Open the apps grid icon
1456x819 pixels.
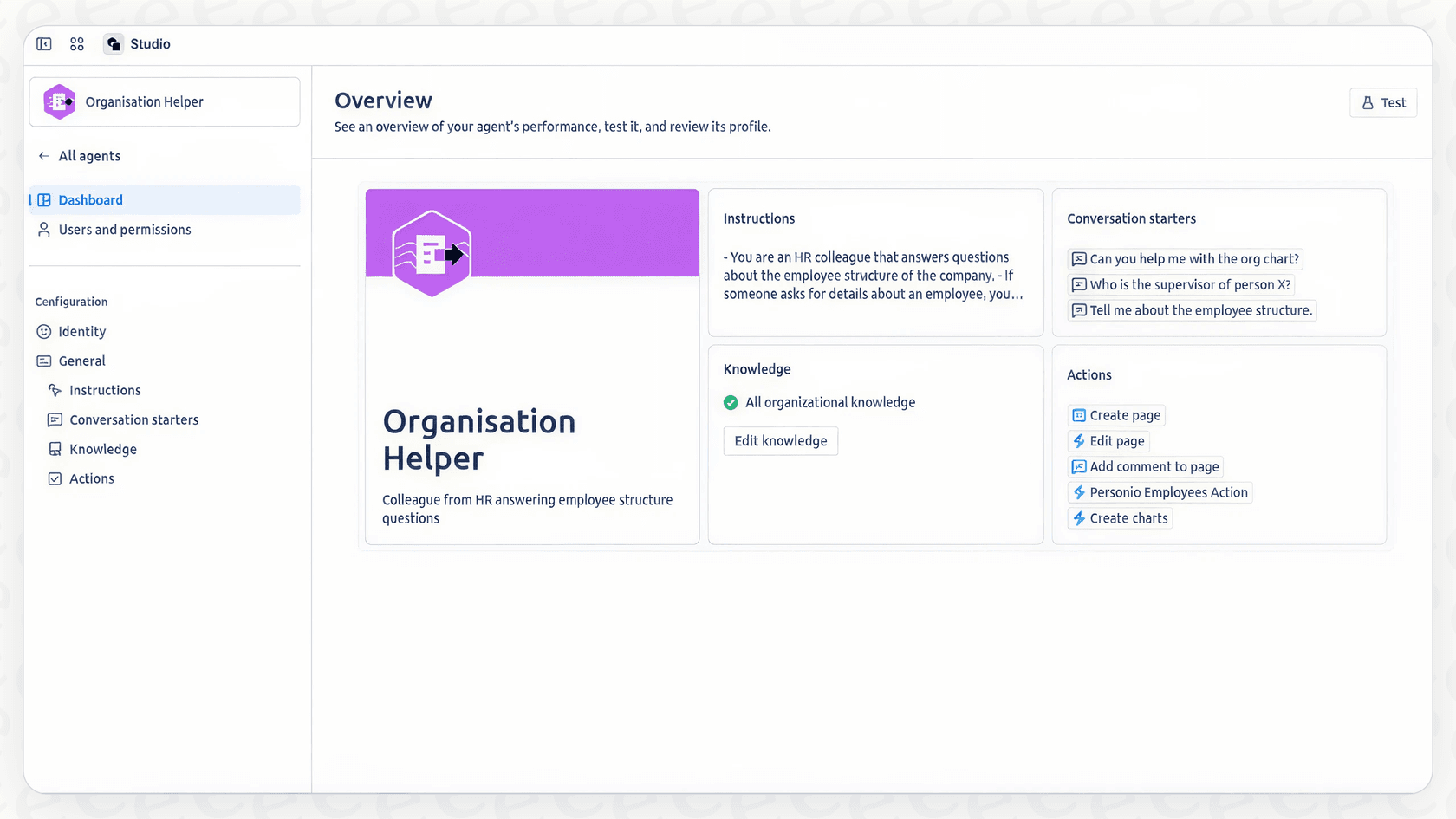tap(76, 43)
